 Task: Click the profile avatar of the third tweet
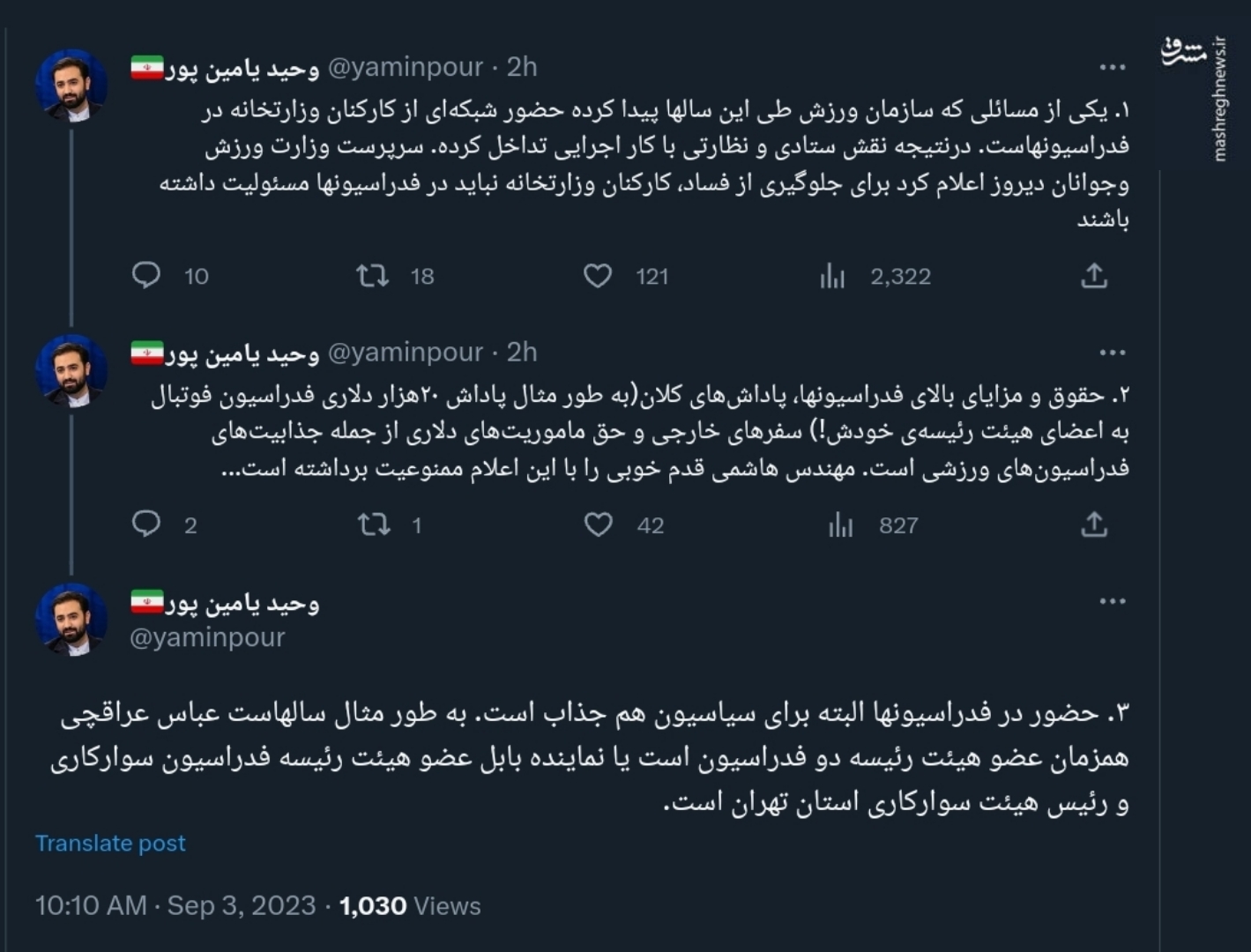click(71, 617)
